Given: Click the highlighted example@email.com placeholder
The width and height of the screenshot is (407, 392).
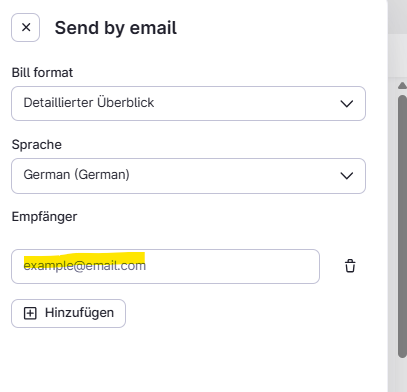Looking at the screenshot, I should pyautogui.click(x=85, y=265).
